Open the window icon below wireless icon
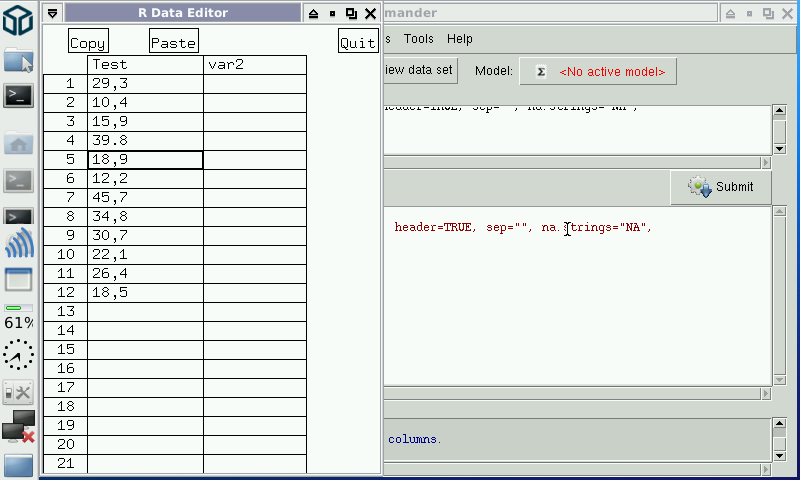800x480 pixels. click(x=18, y=280)
